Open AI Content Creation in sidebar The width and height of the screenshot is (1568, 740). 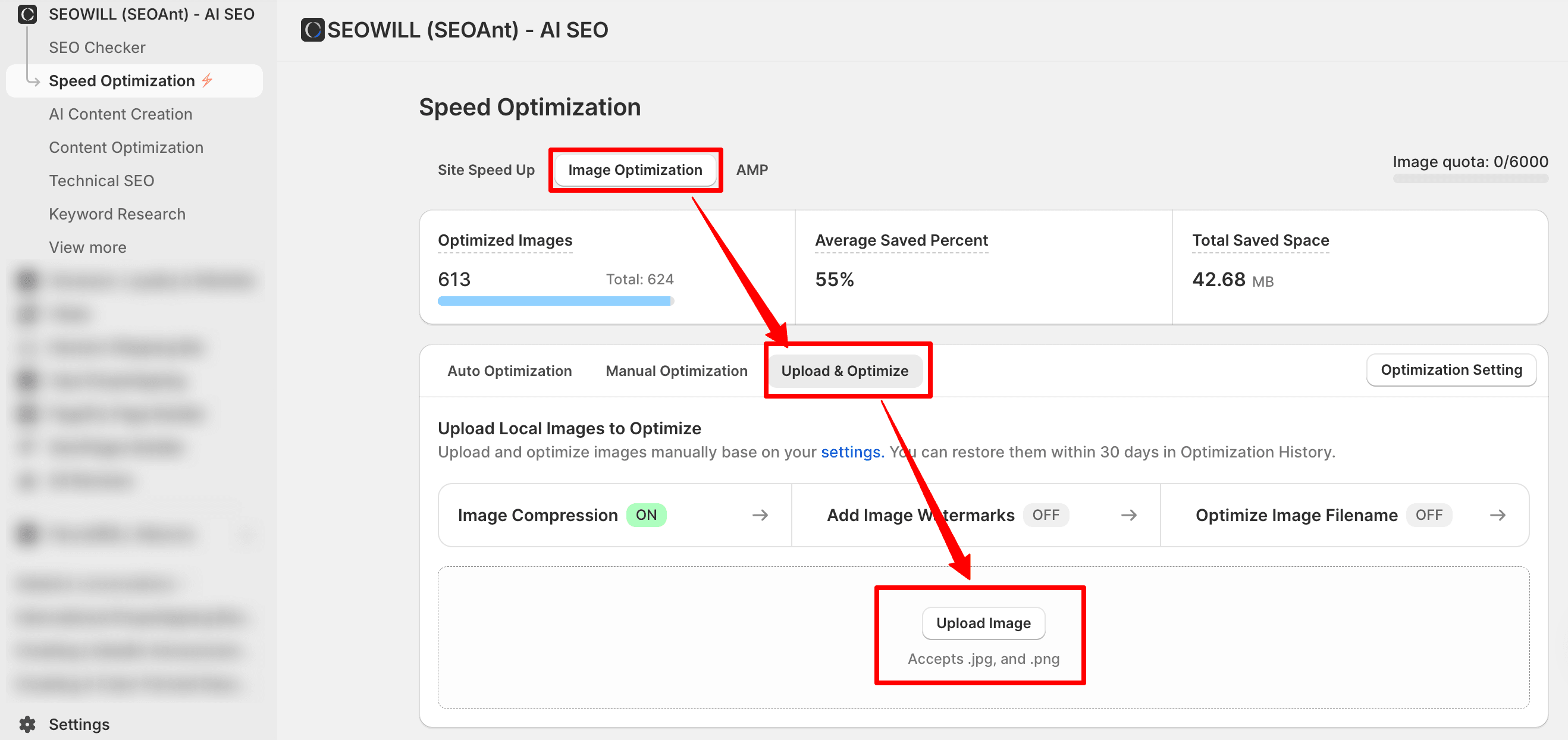pos(121,114)
